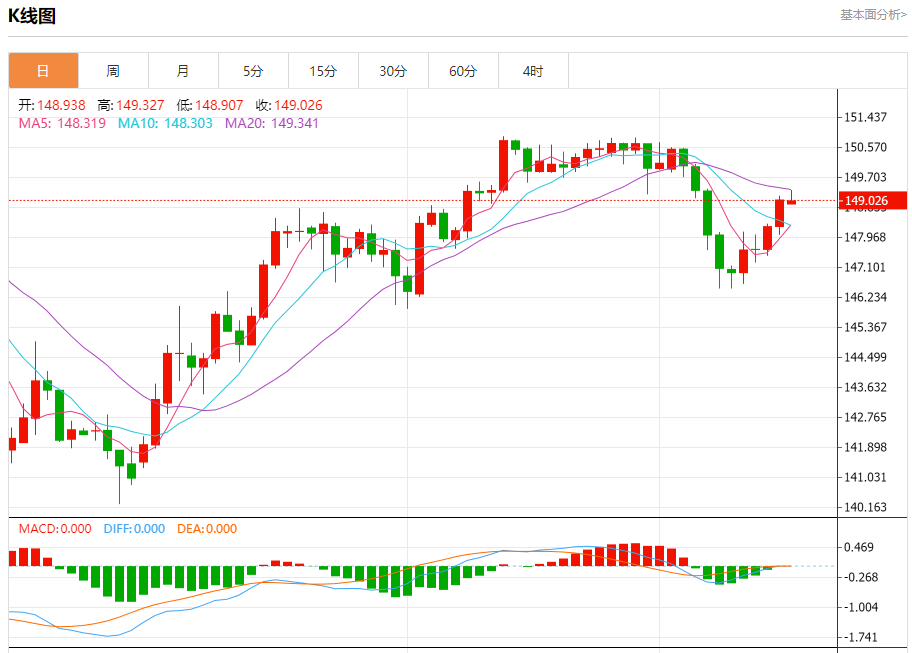Select the 15分 interval tab
Screen dimensions: 912x653
(323, 71)
